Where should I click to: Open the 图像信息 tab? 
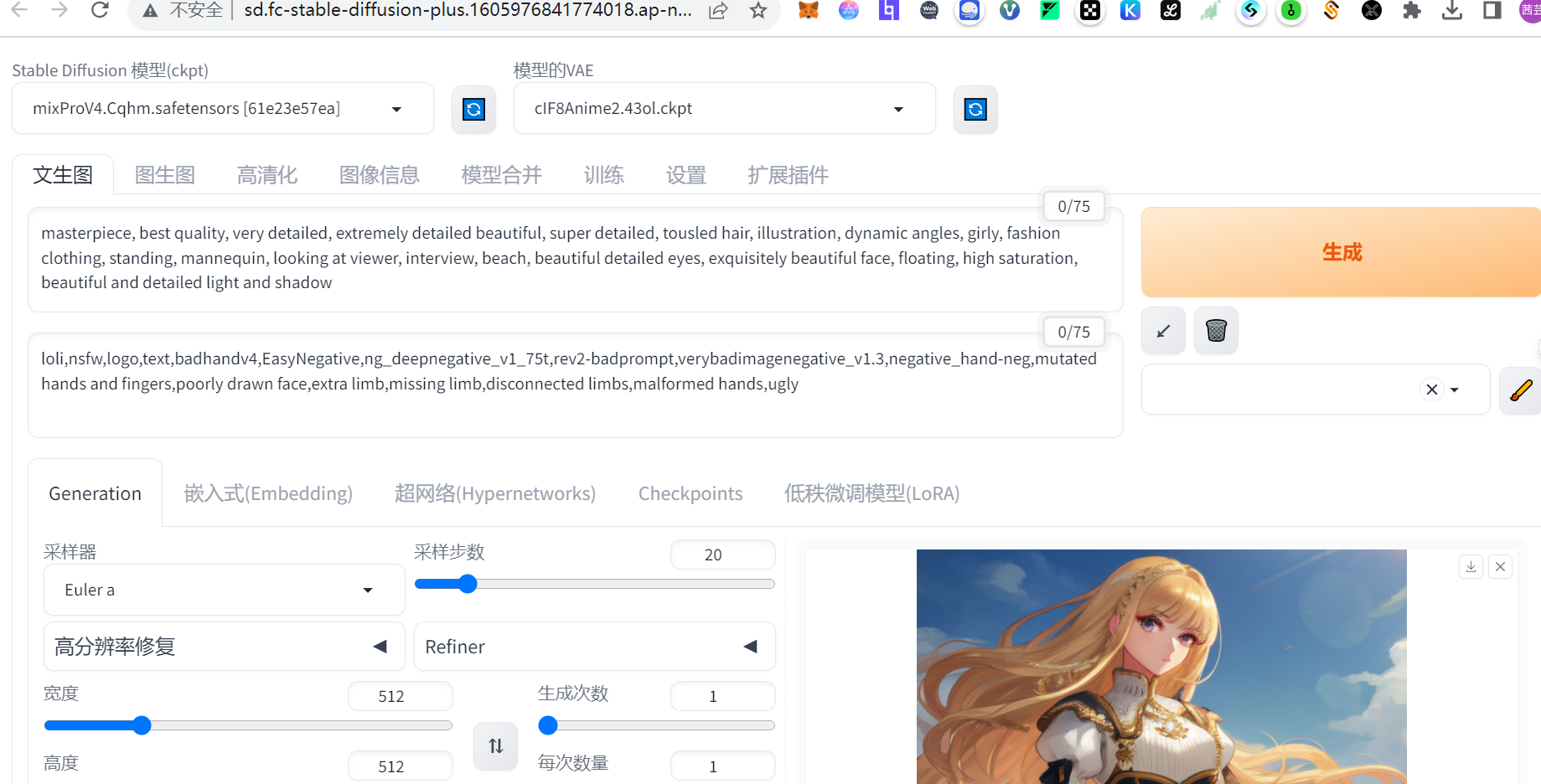click(x=380, y=174)
